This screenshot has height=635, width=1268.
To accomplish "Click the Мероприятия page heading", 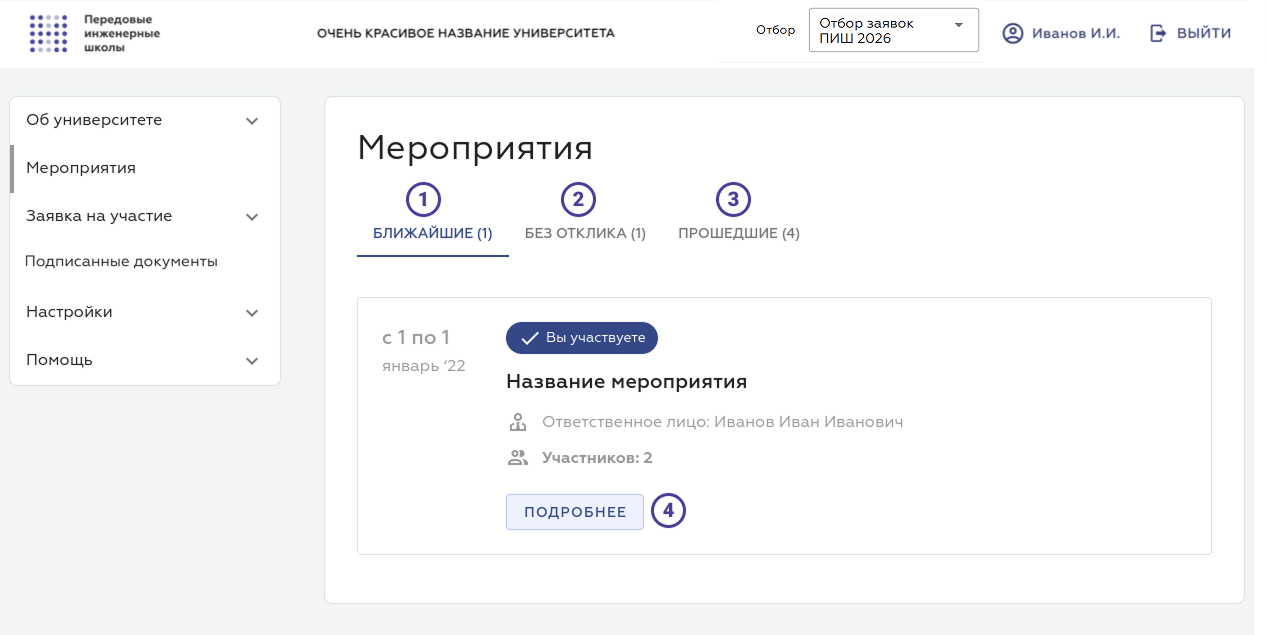I will [475, 148].
